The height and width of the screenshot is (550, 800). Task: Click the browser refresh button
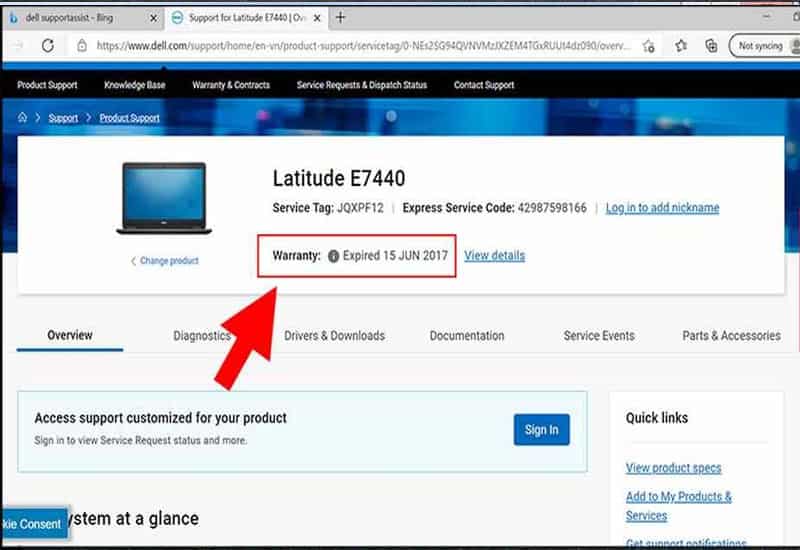tap(47, 46)
